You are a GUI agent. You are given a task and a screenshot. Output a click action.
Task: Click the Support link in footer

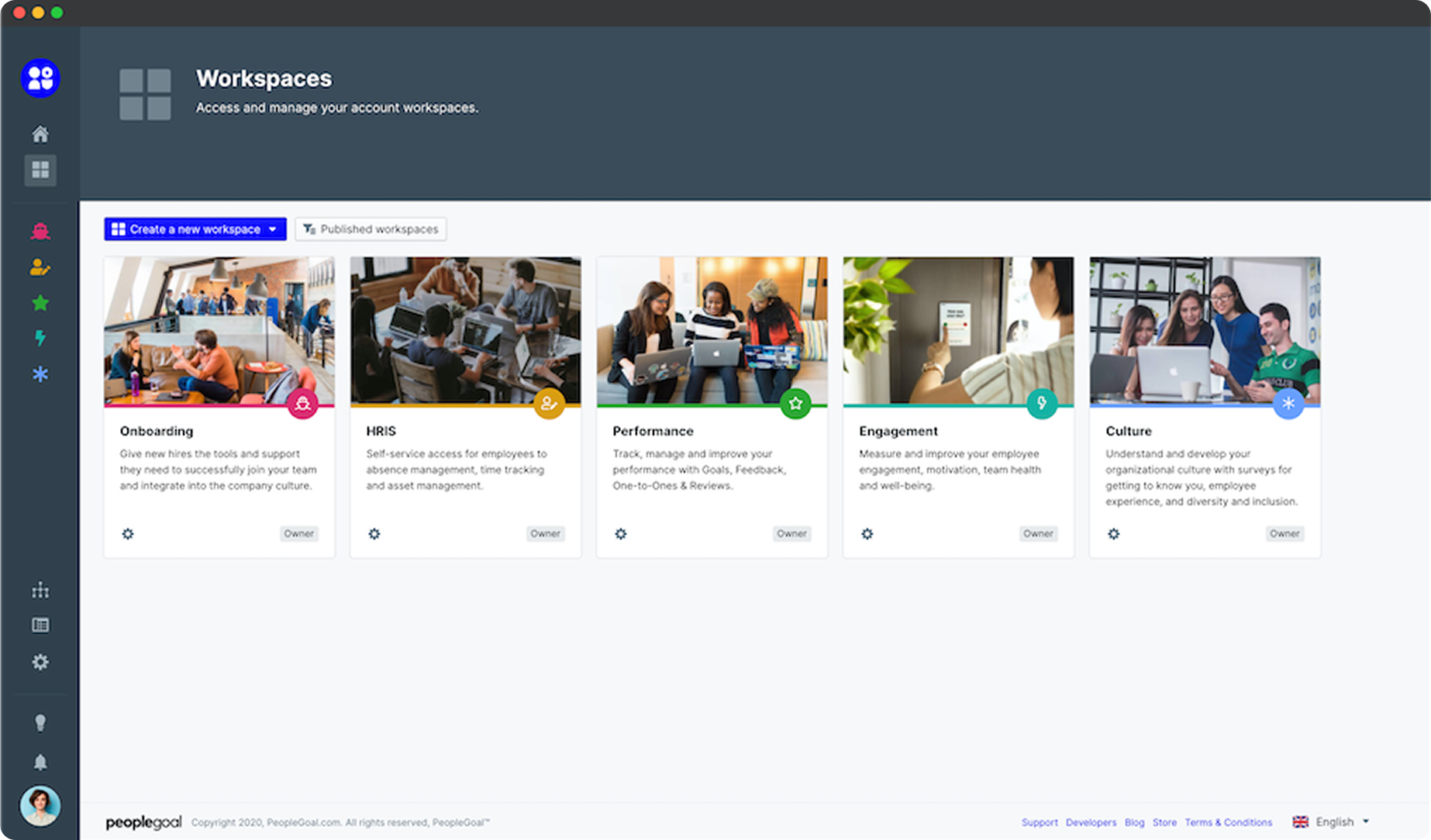[1039, 822]
